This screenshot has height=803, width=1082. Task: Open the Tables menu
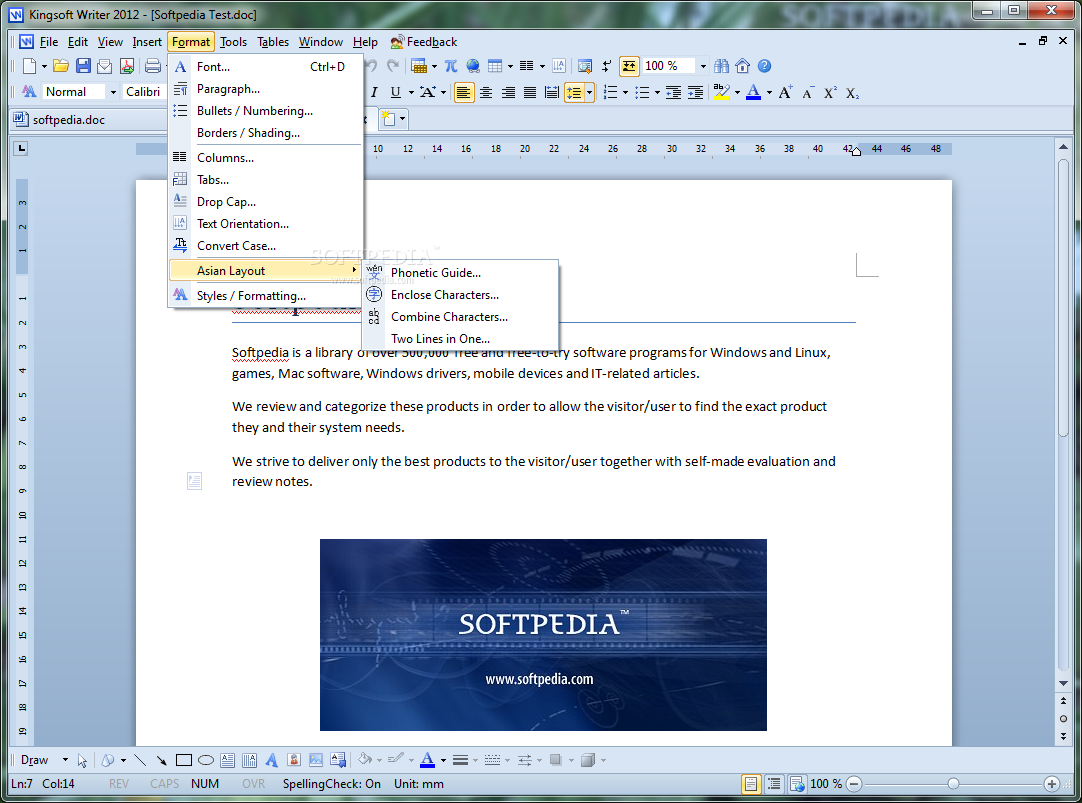click(273, 42)
